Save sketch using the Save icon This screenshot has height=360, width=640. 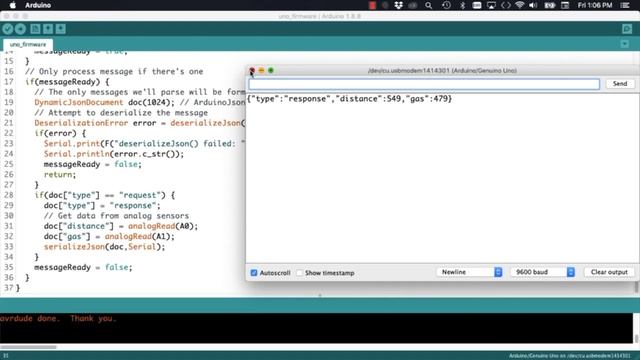pos(60,29)
